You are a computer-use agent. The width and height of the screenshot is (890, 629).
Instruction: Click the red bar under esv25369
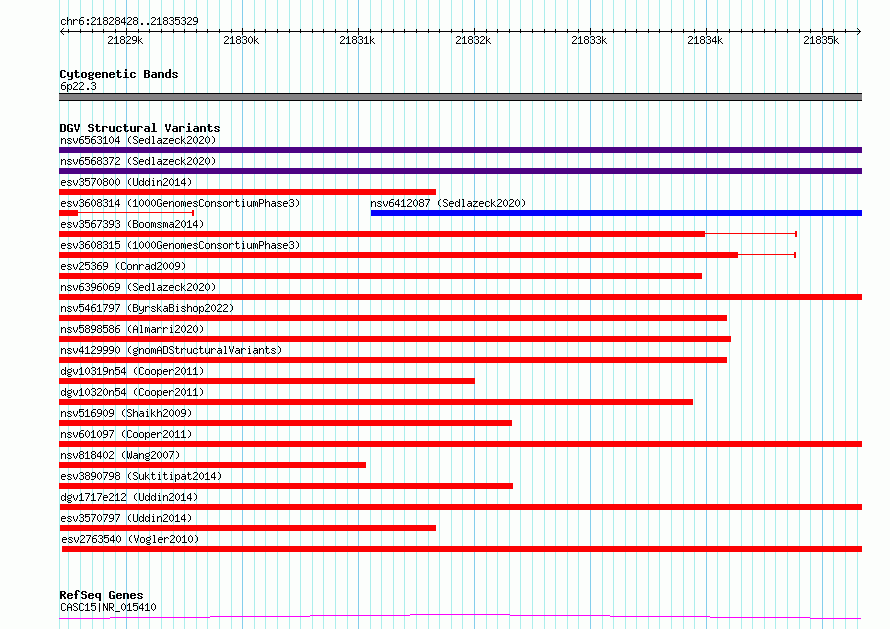(380, 276)
